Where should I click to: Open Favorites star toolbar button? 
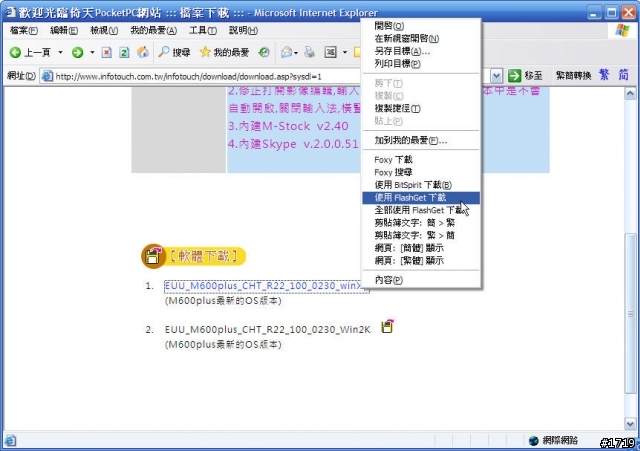click(x=224, y=52)
